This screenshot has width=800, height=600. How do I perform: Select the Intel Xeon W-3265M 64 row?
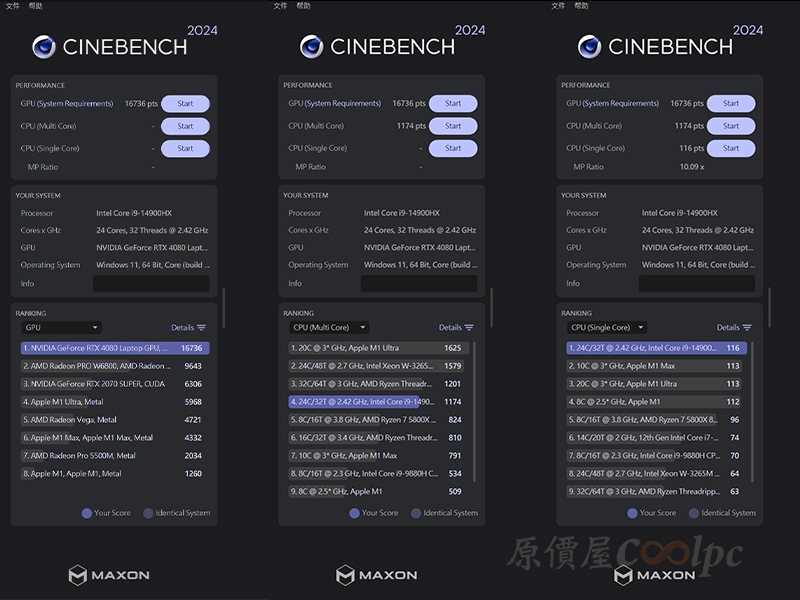click(x=657, y=473)
